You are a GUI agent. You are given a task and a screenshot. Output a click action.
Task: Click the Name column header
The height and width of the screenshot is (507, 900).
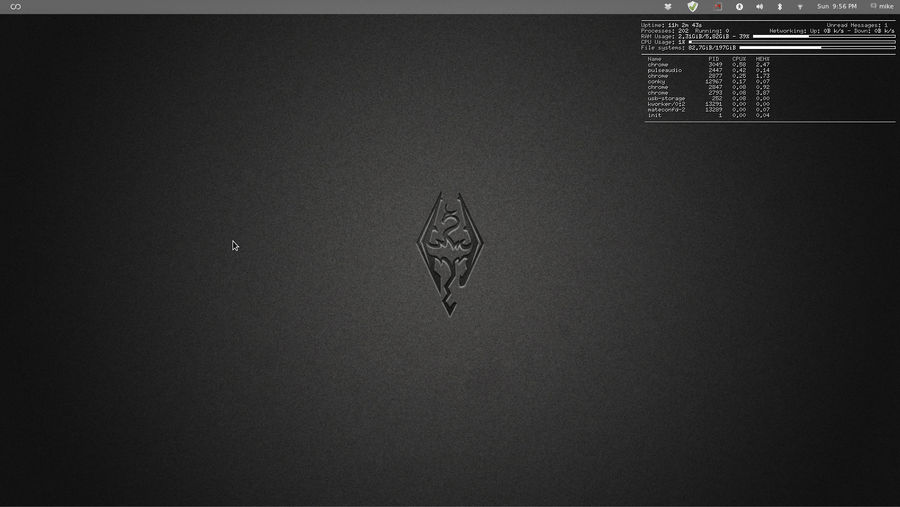654,59
